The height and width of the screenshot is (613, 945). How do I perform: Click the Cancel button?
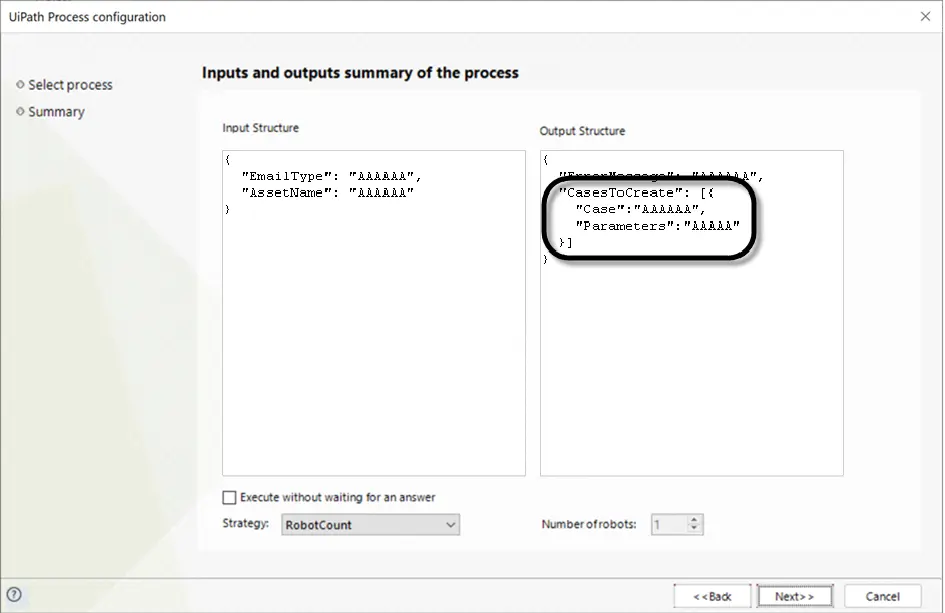point(882,596)
